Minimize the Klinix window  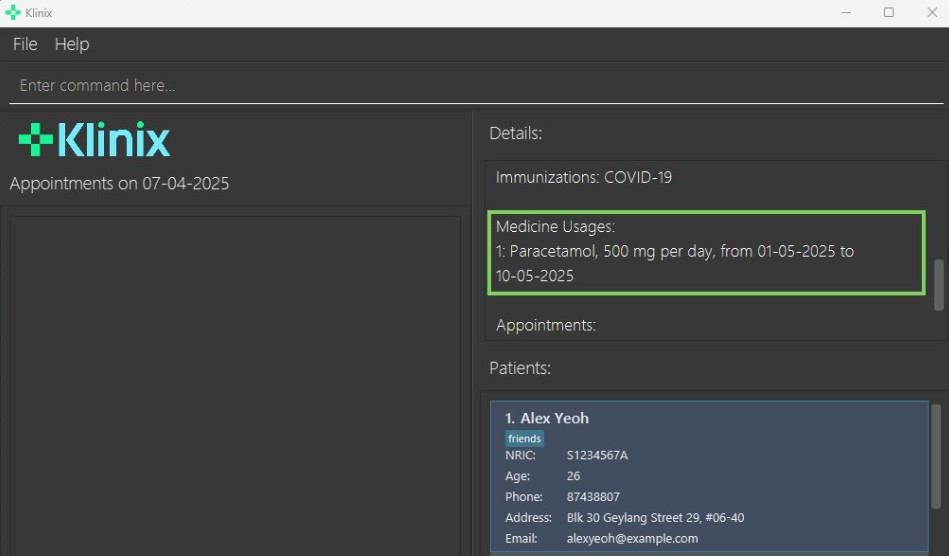pyautogui.click(x=846, y=13)
